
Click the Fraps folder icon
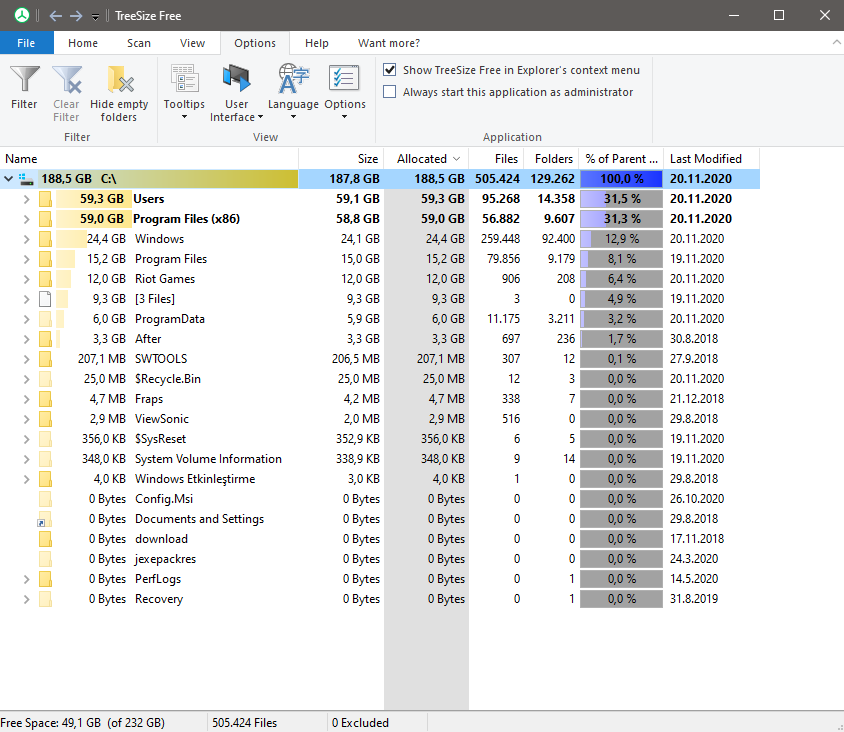45,399
